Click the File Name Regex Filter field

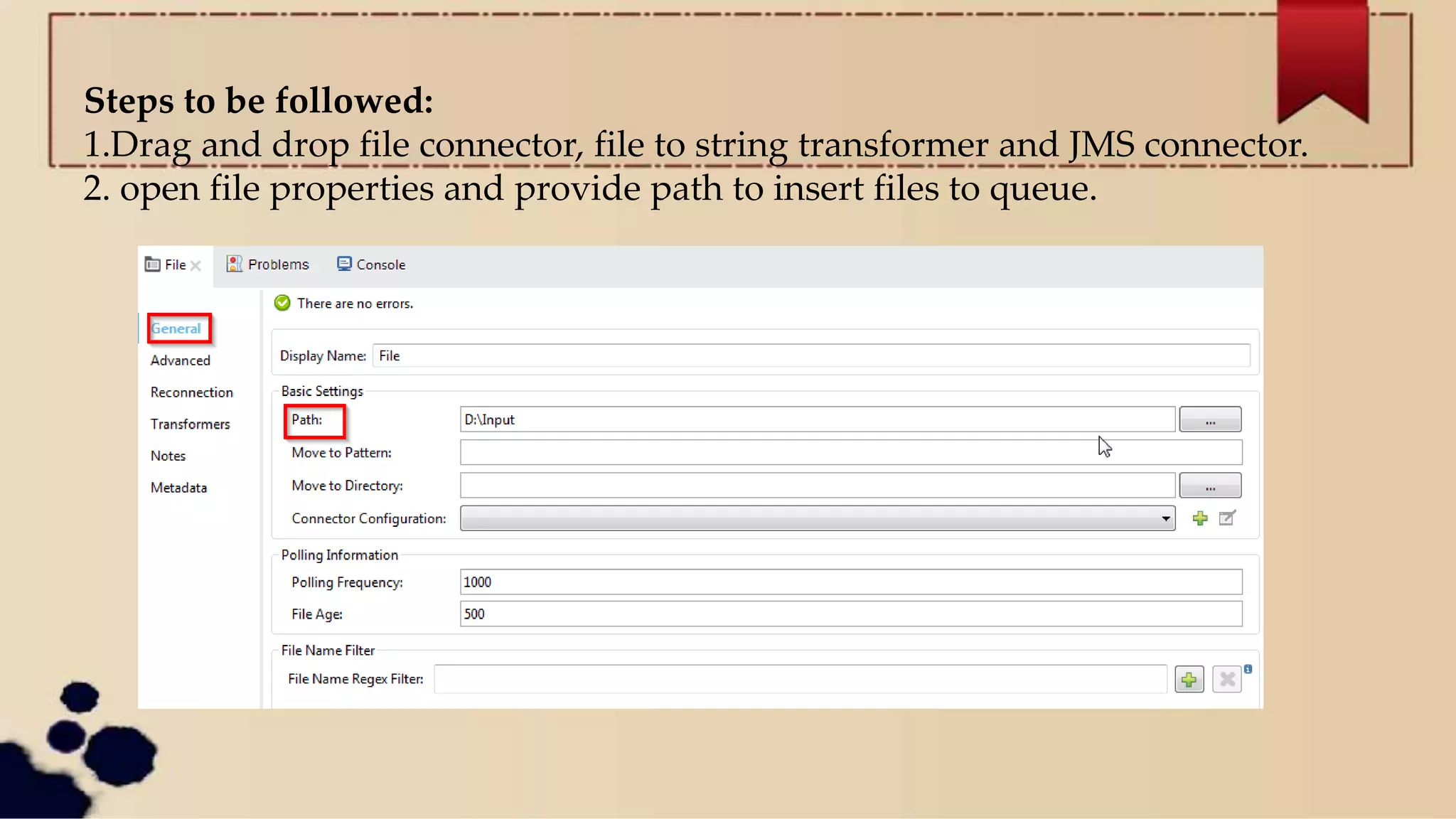click(x=801, y=679)
